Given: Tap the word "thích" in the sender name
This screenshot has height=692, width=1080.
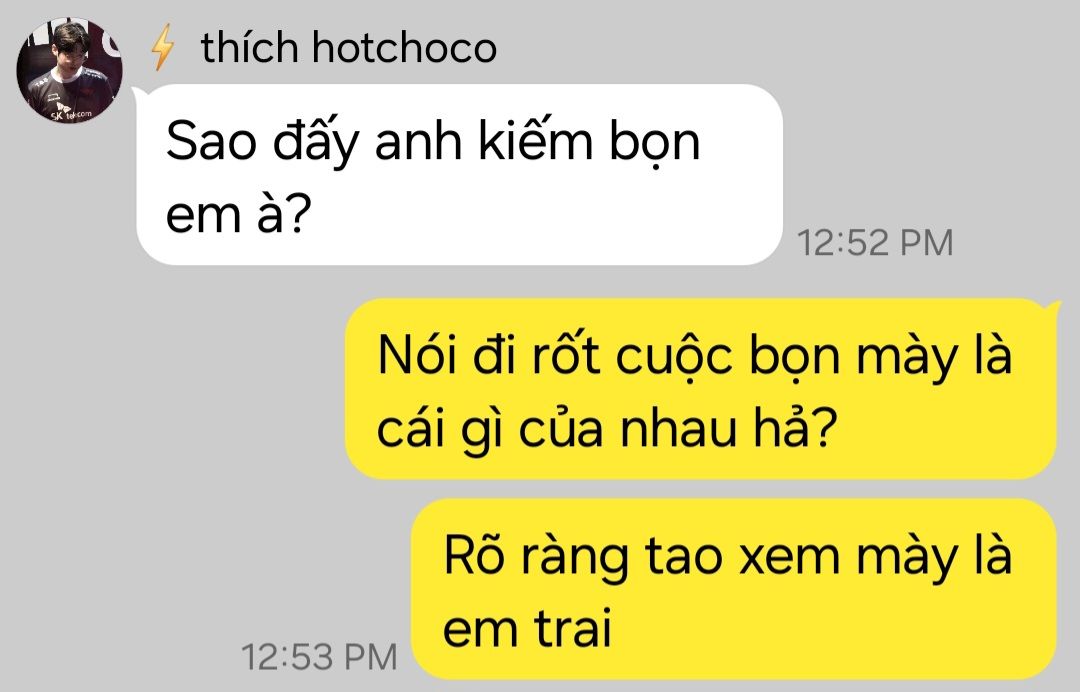Looking at the screenshot, I should pyautogui.click(x=250, y=48).
